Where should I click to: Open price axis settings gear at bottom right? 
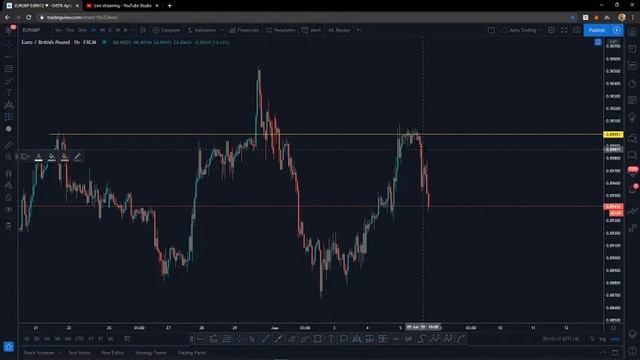click(613, 328)
